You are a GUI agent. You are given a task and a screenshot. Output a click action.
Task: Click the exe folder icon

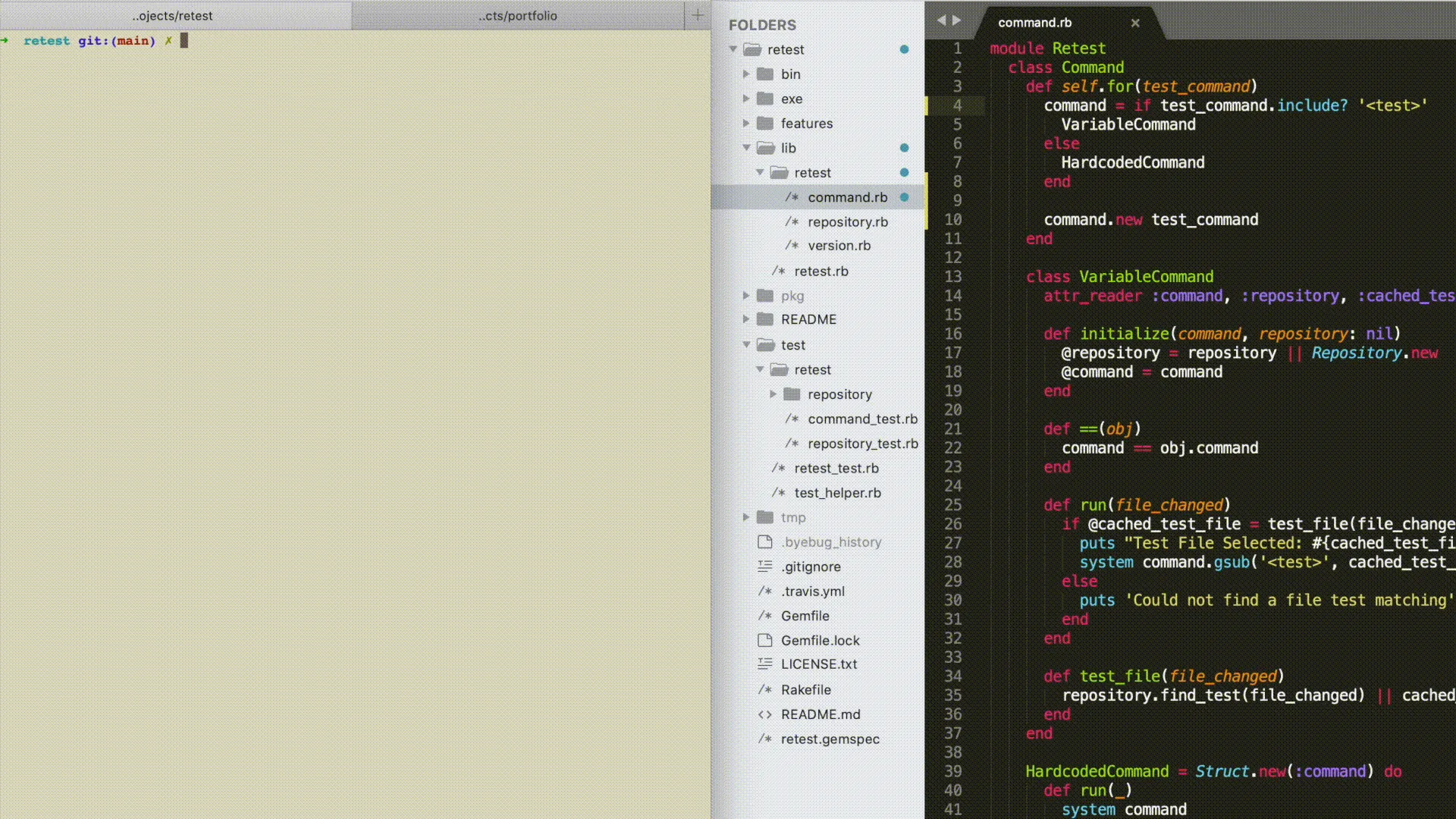[766, 99]
